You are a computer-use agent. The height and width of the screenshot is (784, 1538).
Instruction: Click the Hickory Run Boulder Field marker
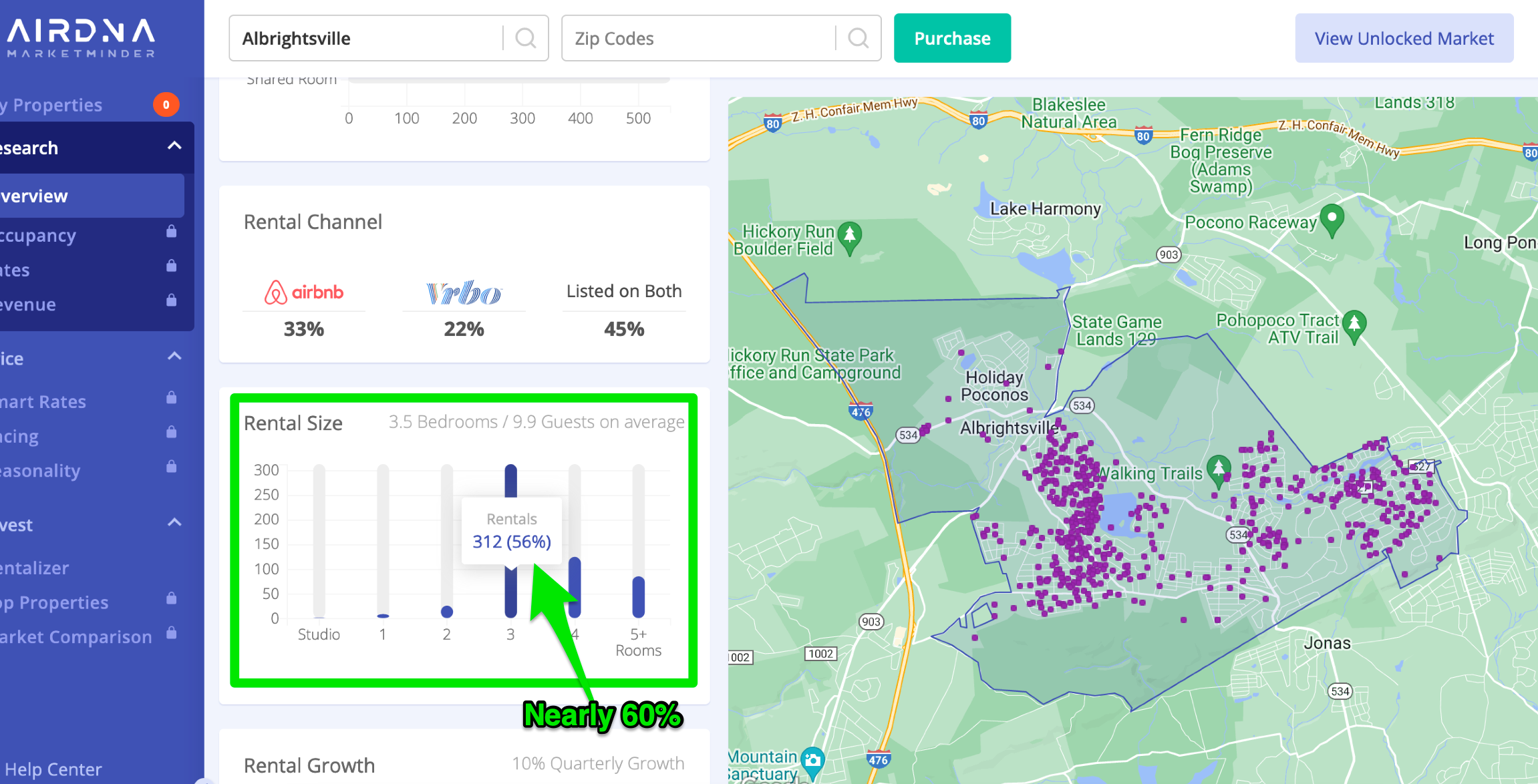tap(850, 236)
